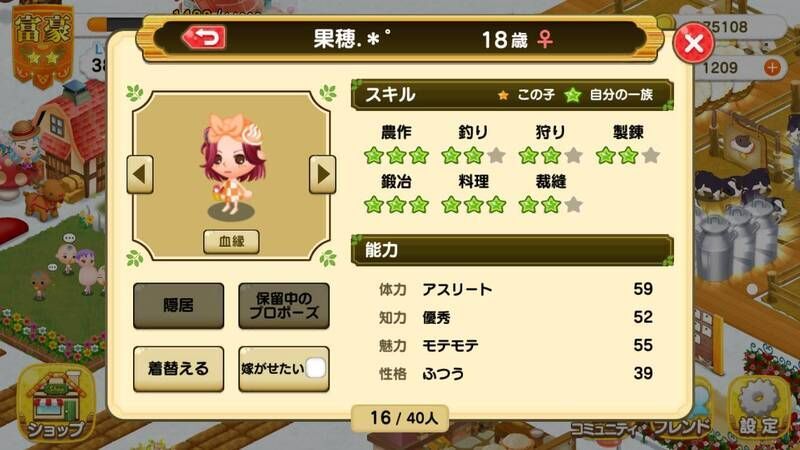Click the 隠居 retire button

(x=179, y=306)
